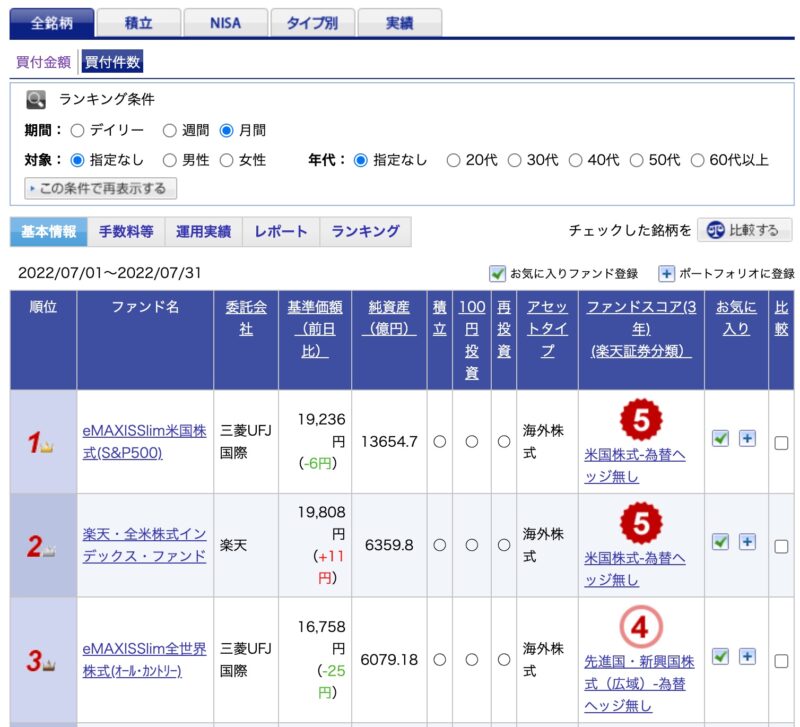Click the この条件で再表示する button
800x727 pixels.
point(101,189)
